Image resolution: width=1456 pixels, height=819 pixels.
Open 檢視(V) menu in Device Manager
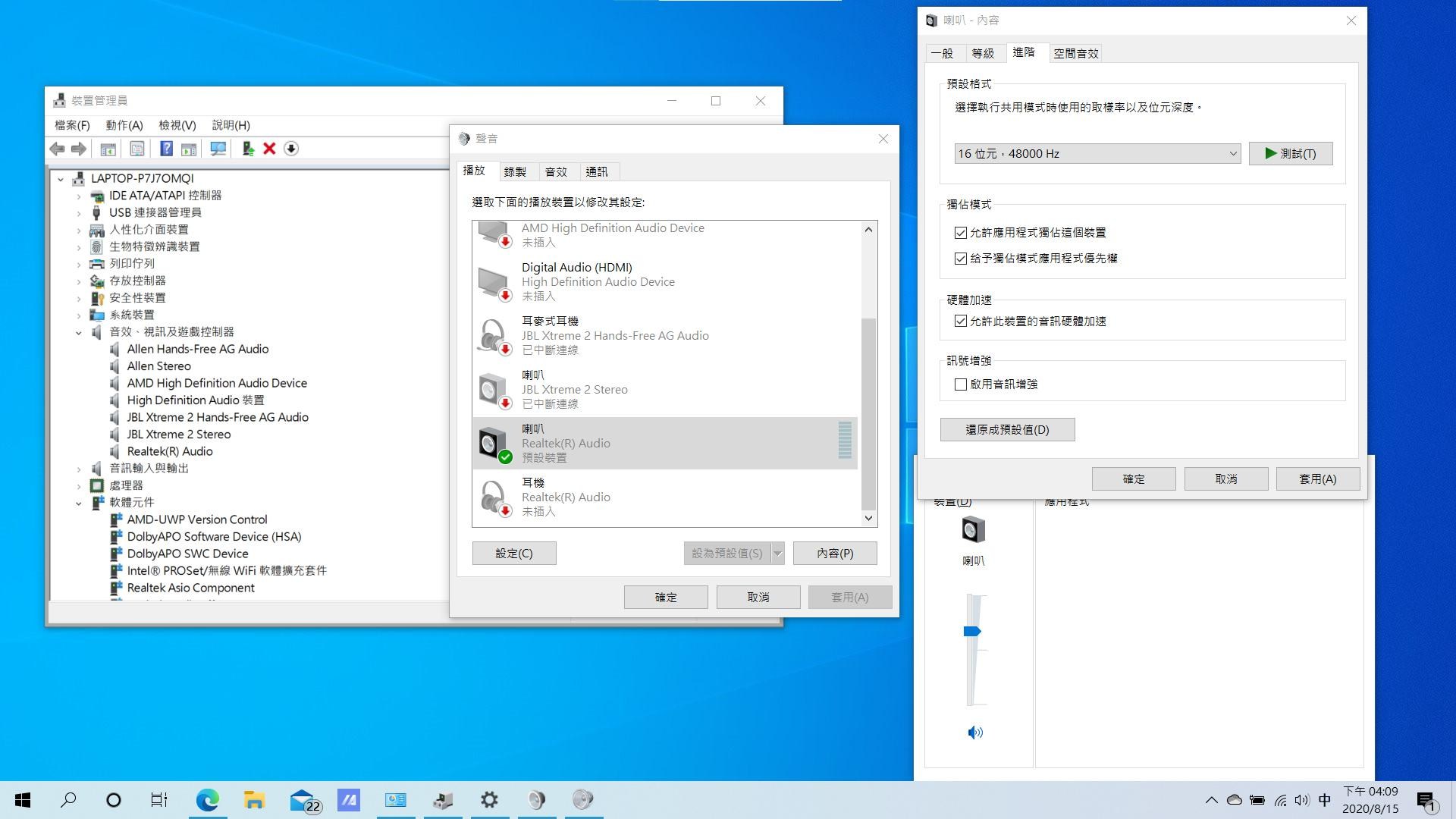click(177, 125)
